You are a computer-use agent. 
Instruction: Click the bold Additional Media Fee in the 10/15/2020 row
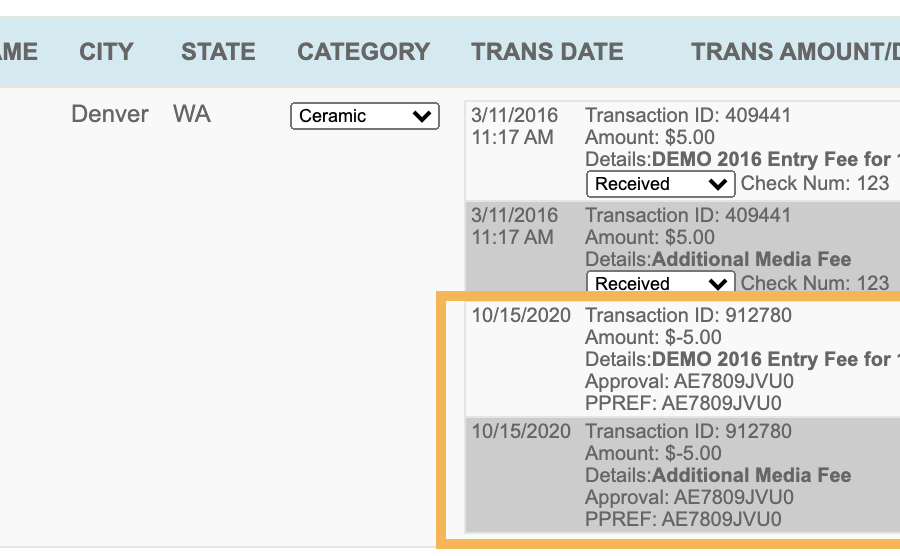[751, 475]
